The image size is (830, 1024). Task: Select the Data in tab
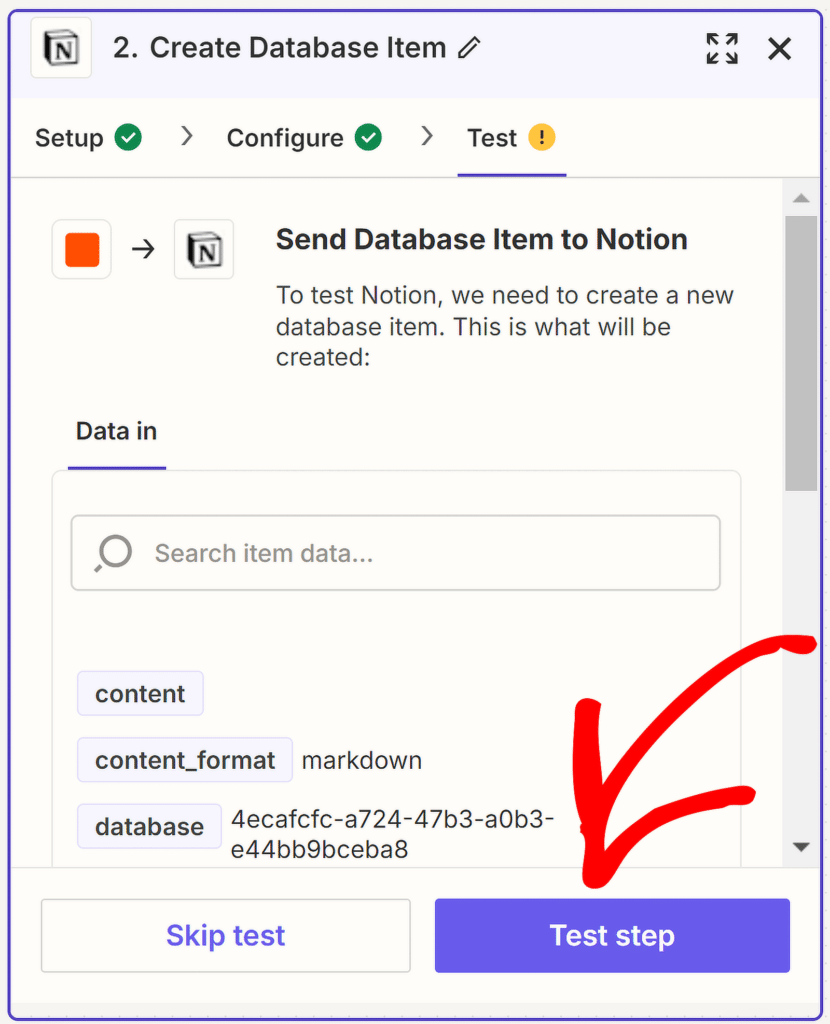click(116, 432)
